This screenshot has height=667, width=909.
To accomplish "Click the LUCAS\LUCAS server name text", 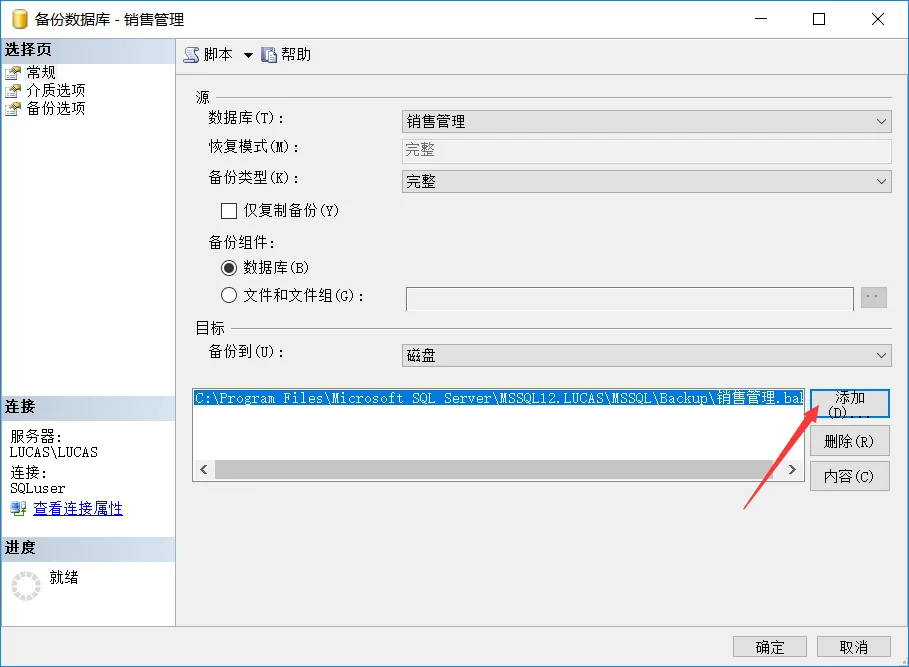I will pyautogui.click(x=54, y=453).
